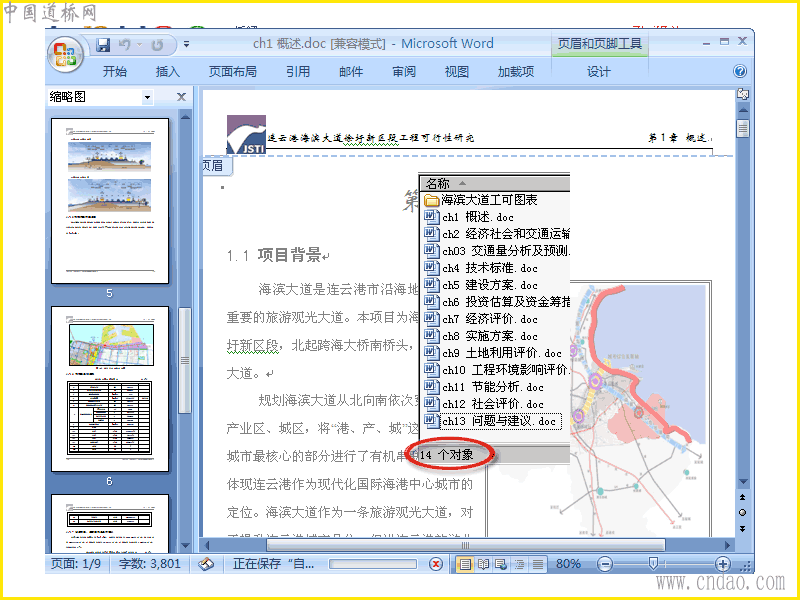Click the 80% zoom level button
The image size is (800, 600).
(x=568, y=564)
